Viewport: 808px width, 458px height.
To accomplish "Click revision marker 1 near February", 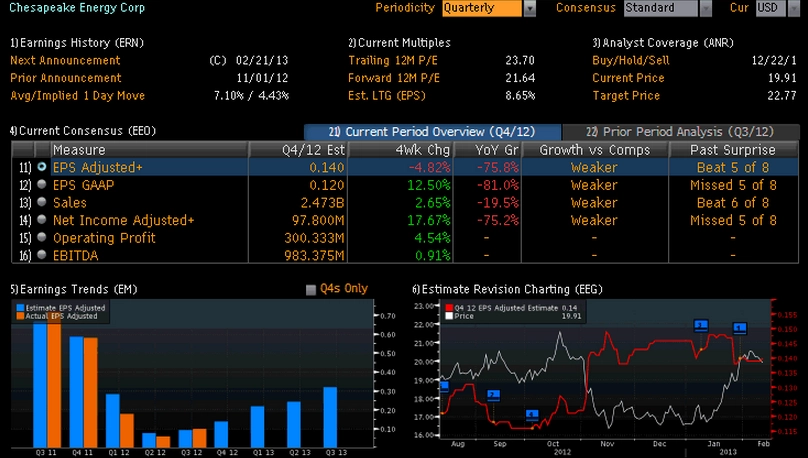I will pos(739,328).
